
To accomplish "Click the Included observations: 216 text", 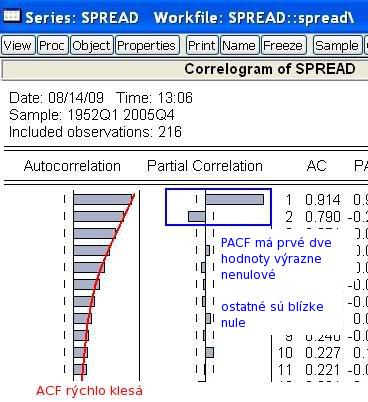I will point(95,132).
